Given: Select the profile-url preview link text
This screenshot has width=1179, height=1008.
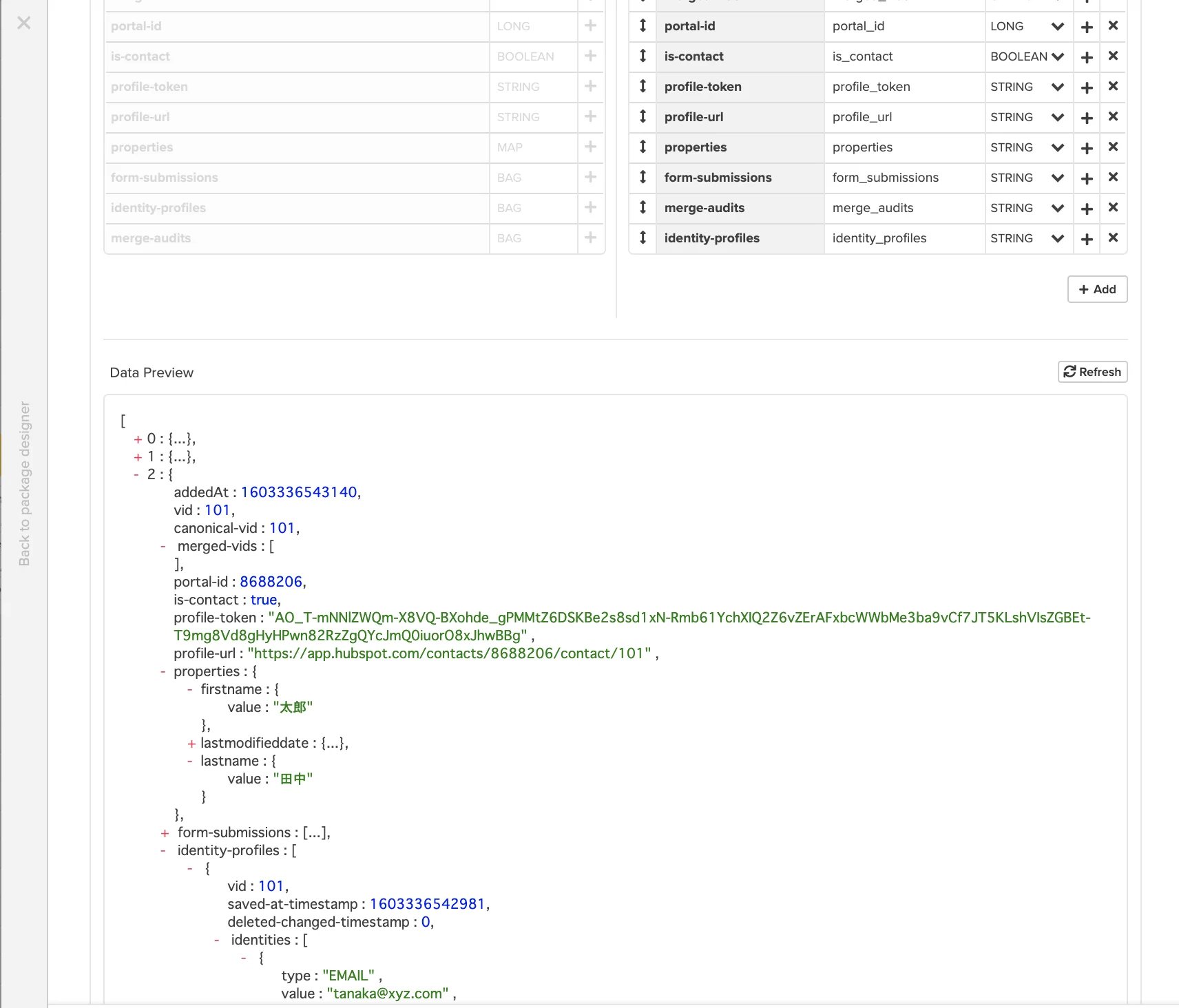Looking at the screenshot, I should pos(449,653).
